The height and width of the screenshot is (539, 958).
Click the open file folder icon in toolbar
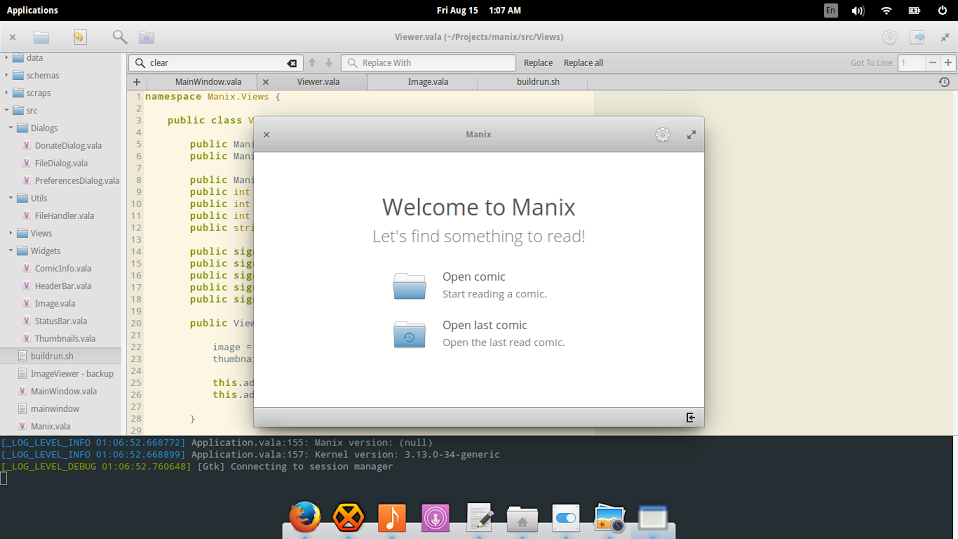point(41,37)
